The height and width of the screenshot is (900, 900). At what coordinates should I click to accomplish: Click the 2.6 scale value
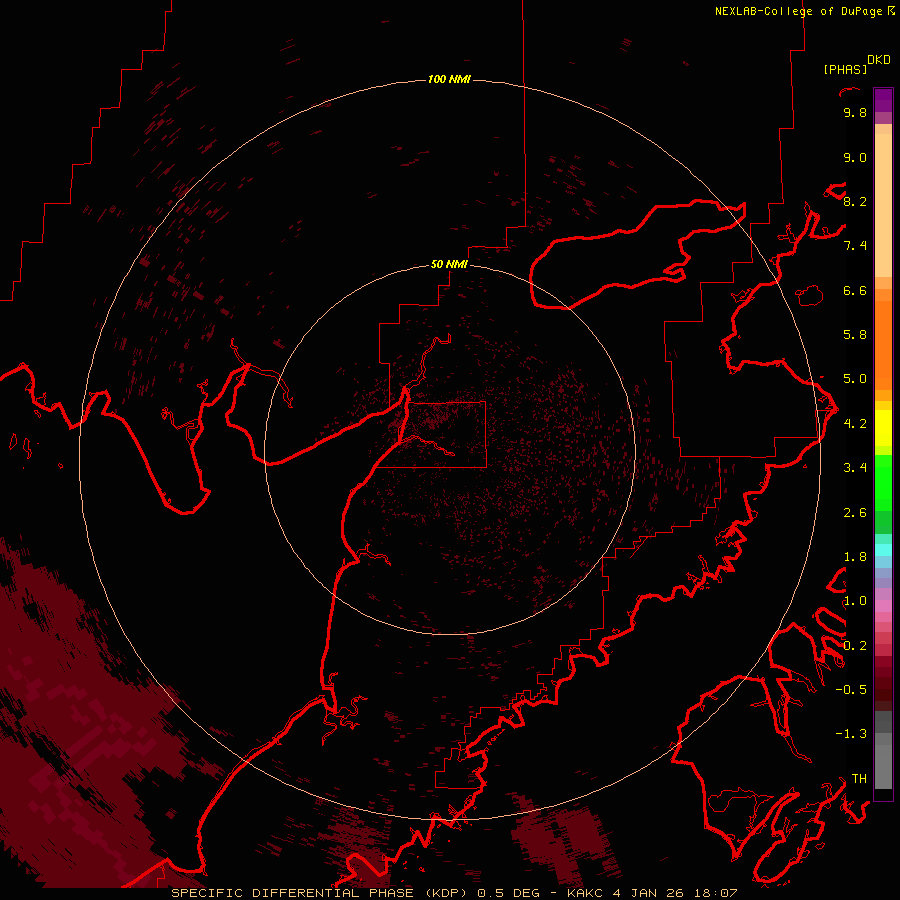[x=855, y=513]
